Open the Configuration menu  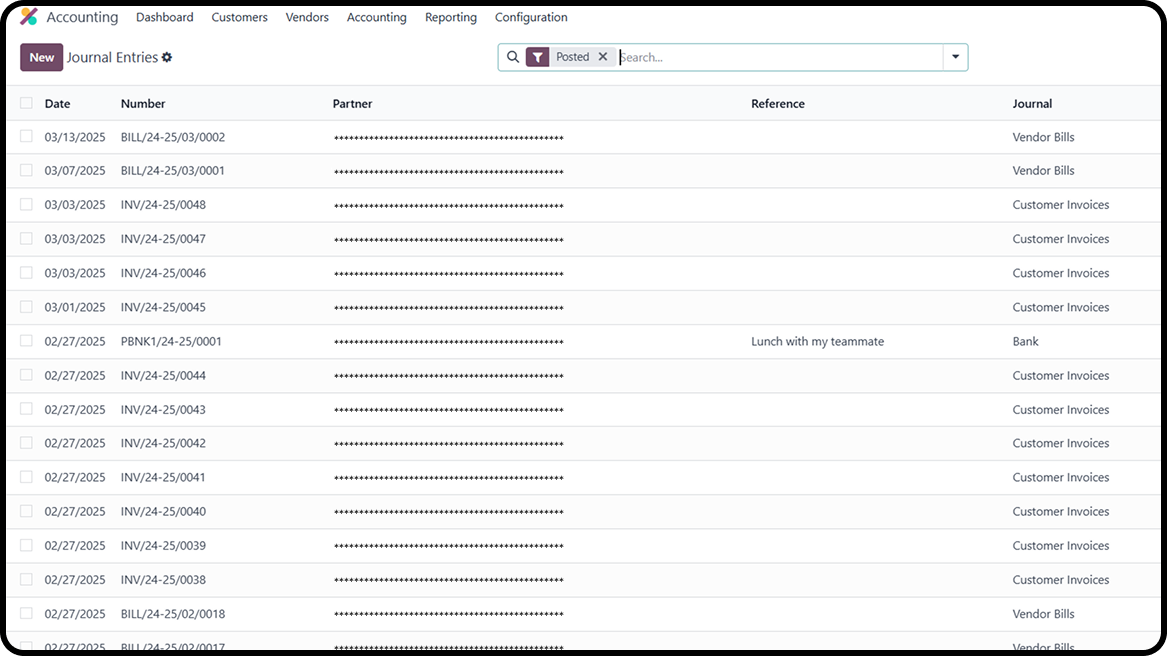pyautogui.click(x=531, y=17)
